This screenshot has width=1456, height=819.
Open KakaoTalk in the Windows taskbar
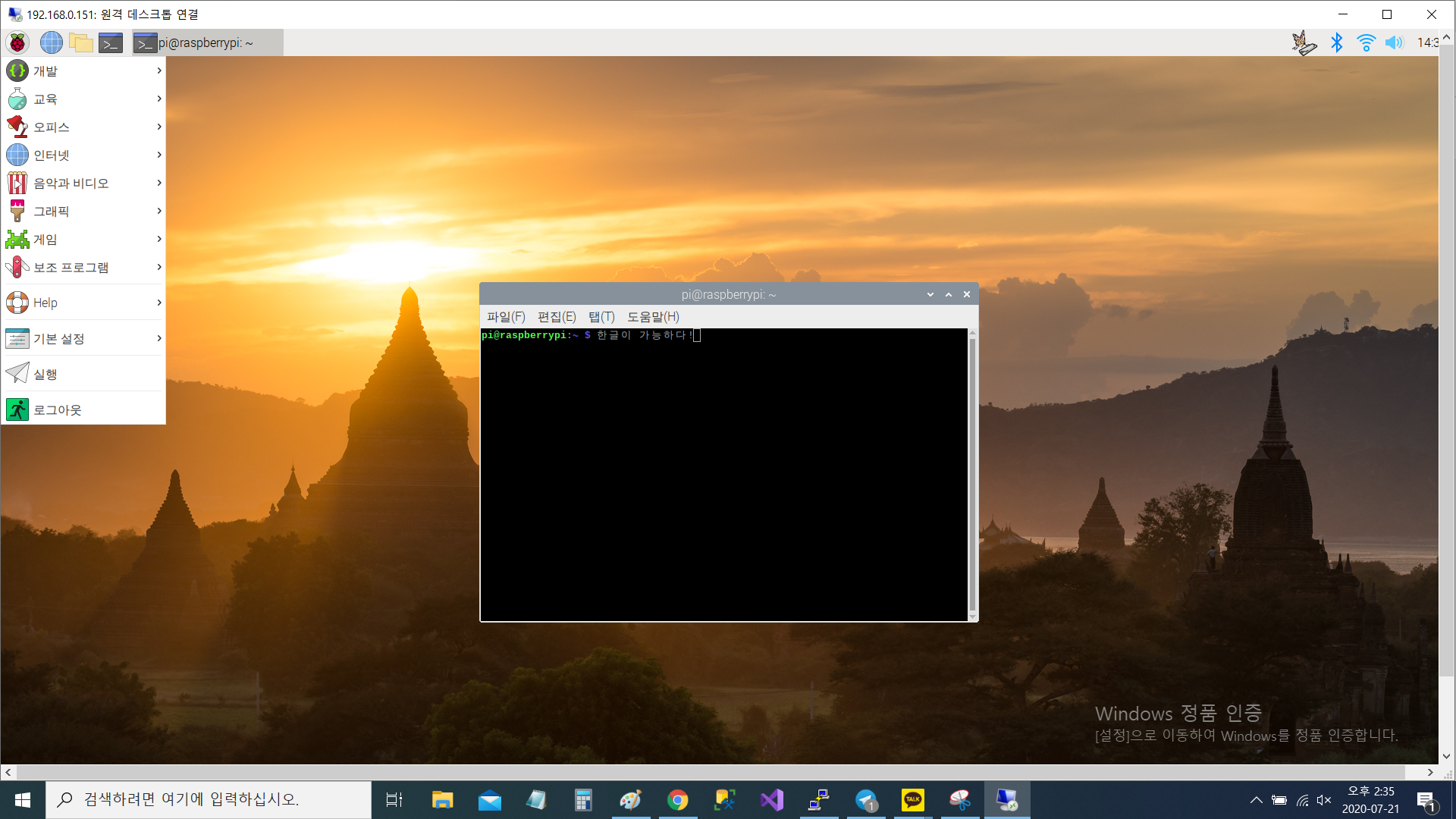coord(912,799)
